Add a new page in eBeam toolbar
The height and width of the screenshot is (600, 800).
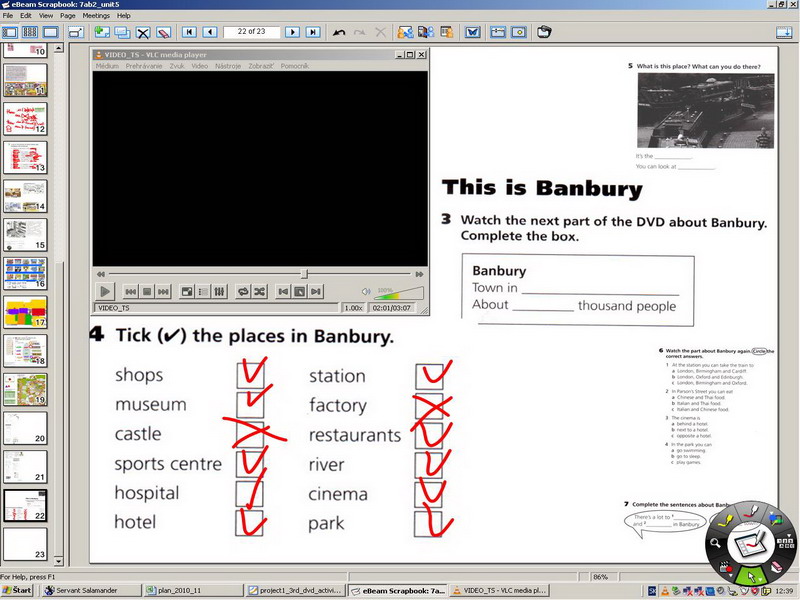click(x=102, y=32)
